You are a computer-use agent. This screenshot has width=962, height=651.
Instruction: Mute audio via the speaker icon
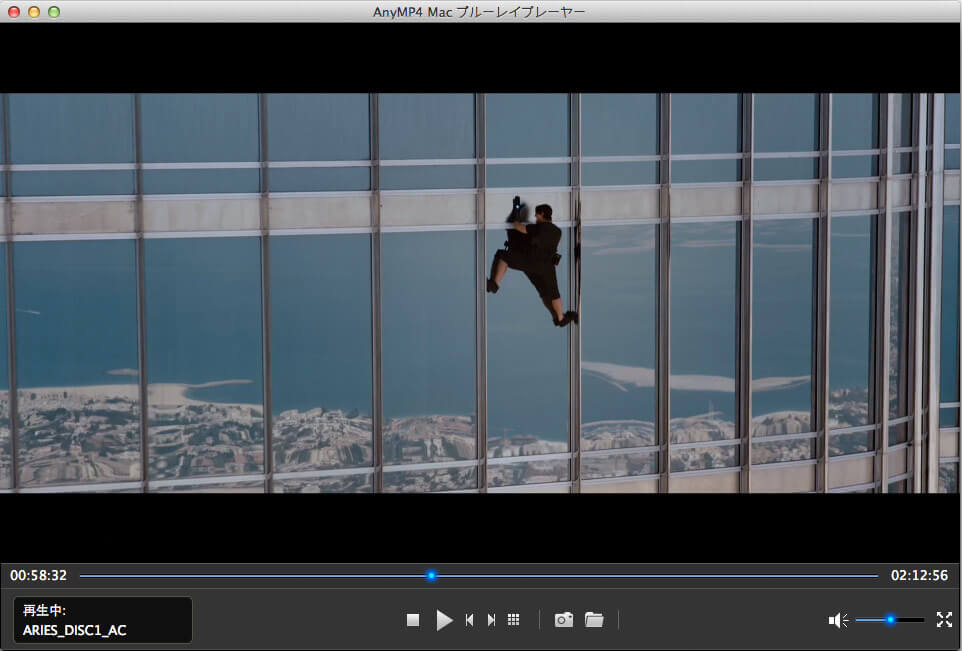tap(837, 620)
